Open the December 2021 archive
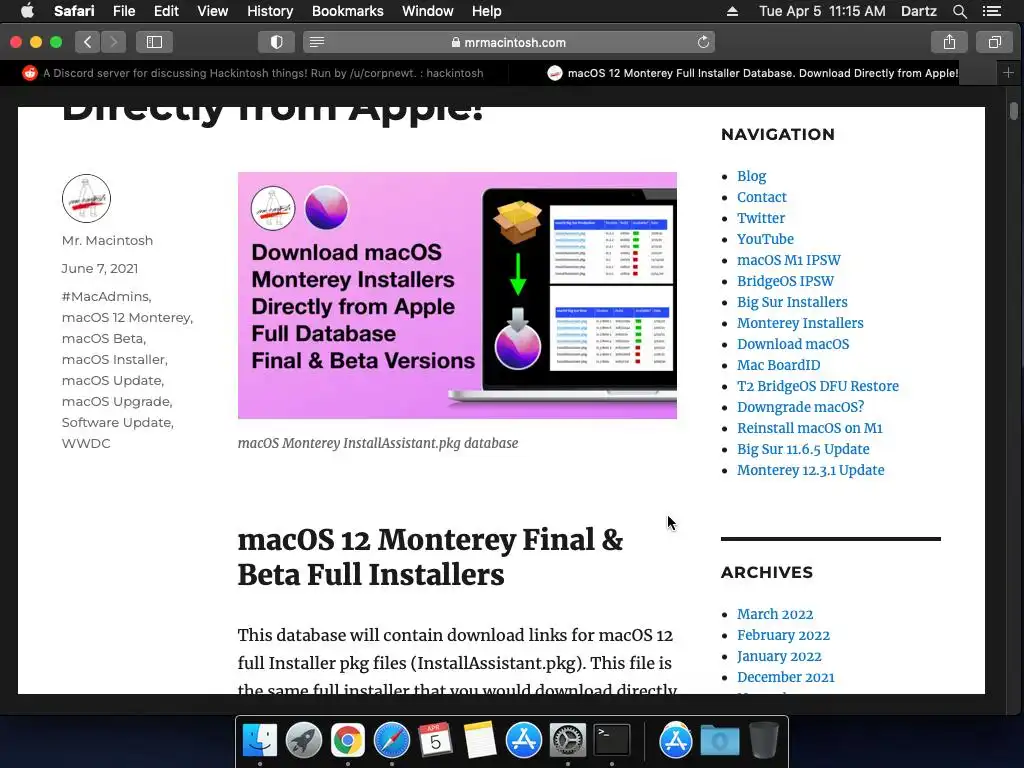The width and height of the screenshot is (1024, 768). click(x=786, y=677)
